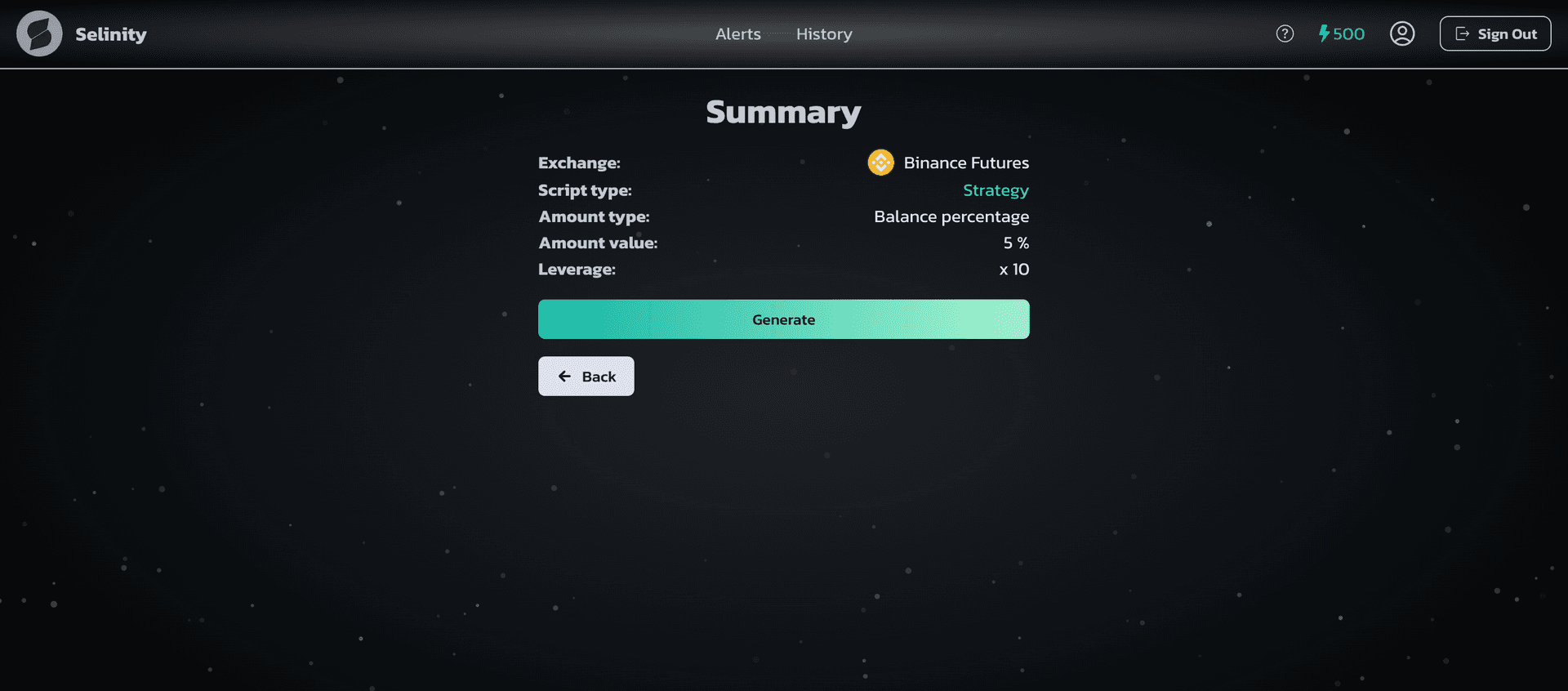This screenshot has height=691, width=1568.
Task: Open the Alerts page
Action: pyautogui.click(x=737, y=34)
